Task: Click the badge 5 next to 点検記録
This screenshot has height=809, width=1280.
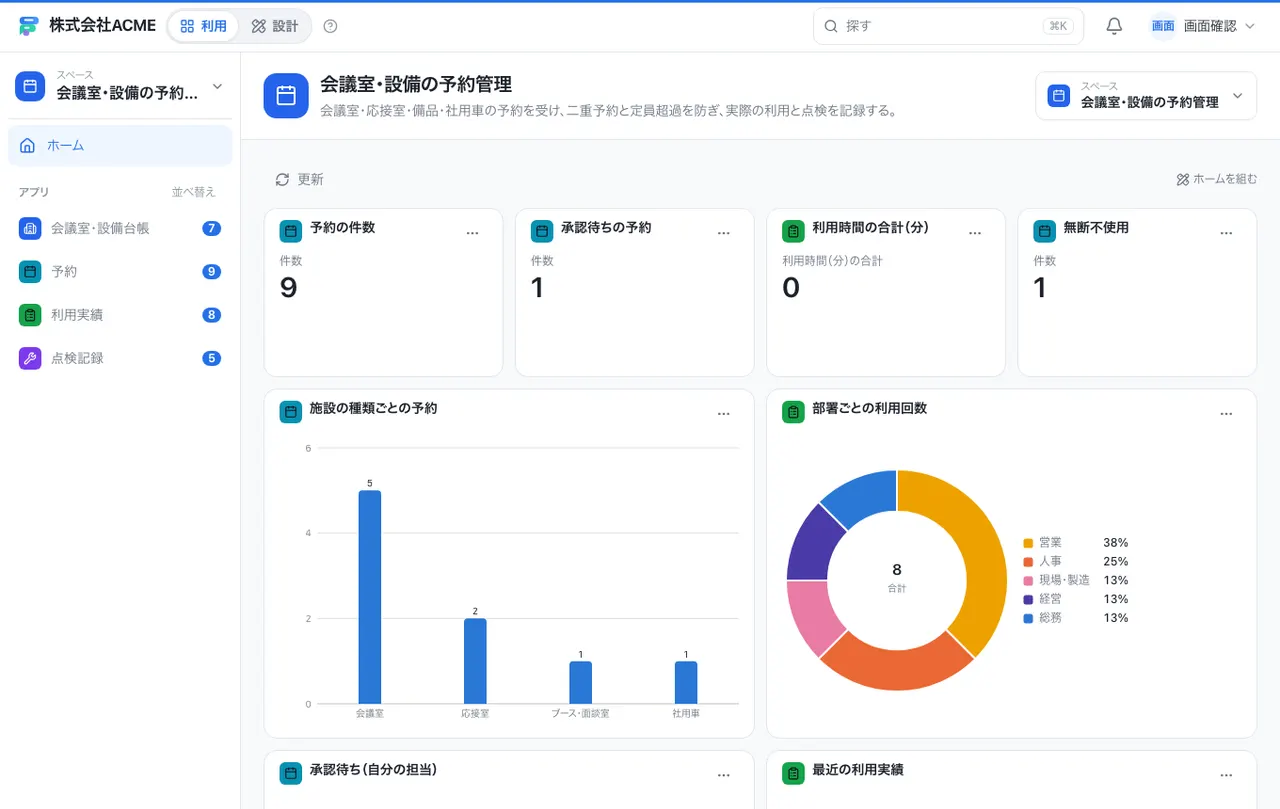Action: 211,358
